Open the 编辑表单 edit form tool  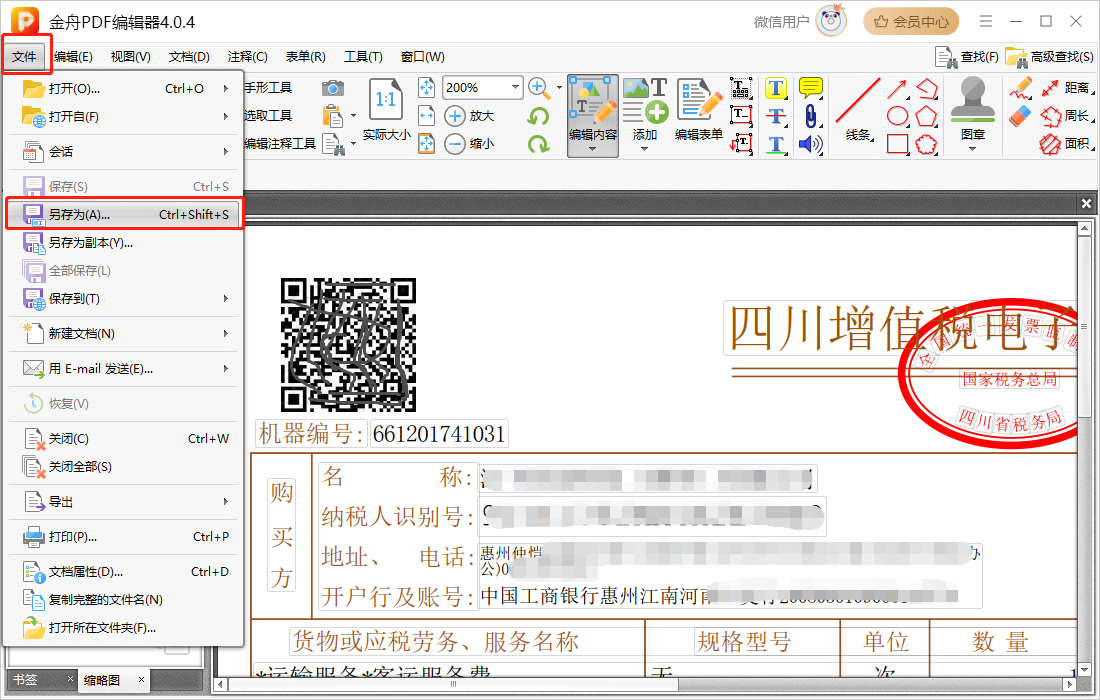point(699,109)
